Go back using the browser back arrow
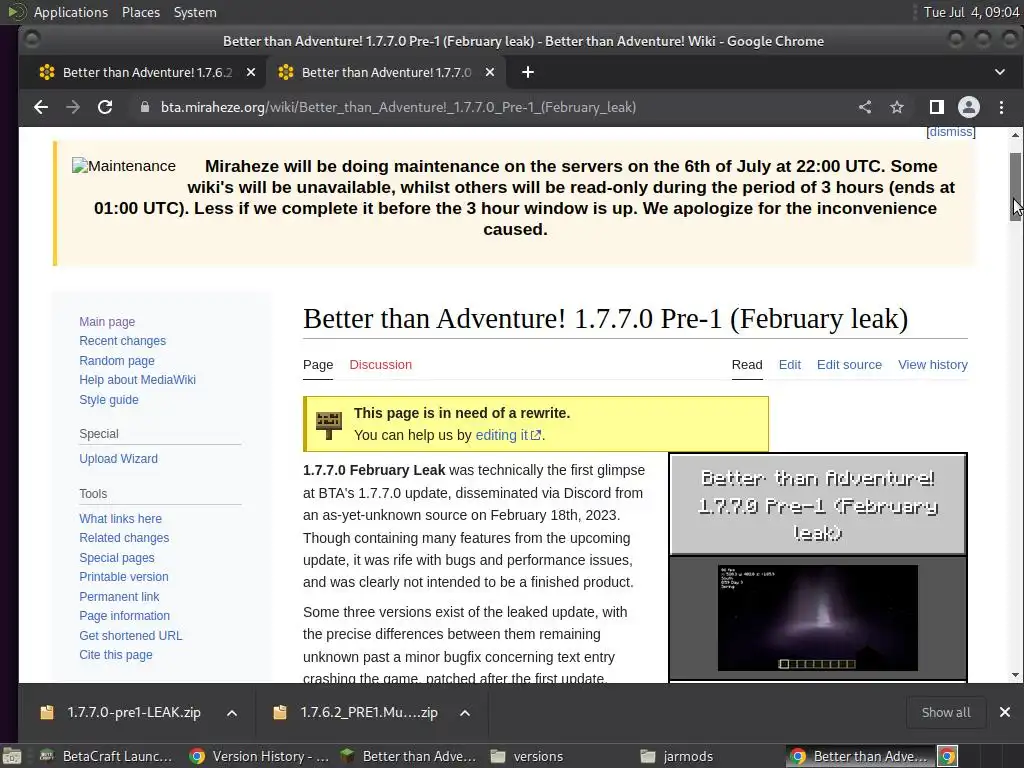1024x768 pixels. click(40, 107)
